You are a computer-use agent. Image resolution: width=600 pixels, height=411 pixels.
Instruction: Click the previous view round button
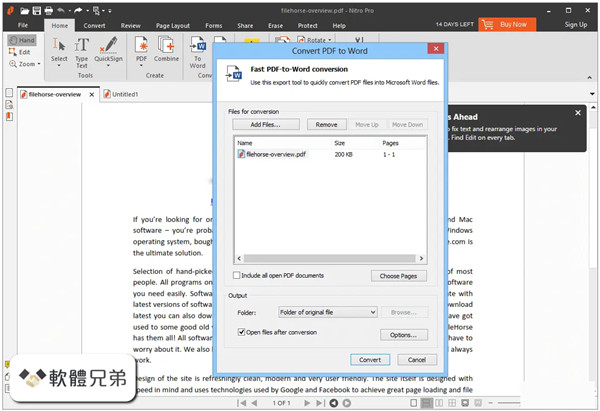334,403
